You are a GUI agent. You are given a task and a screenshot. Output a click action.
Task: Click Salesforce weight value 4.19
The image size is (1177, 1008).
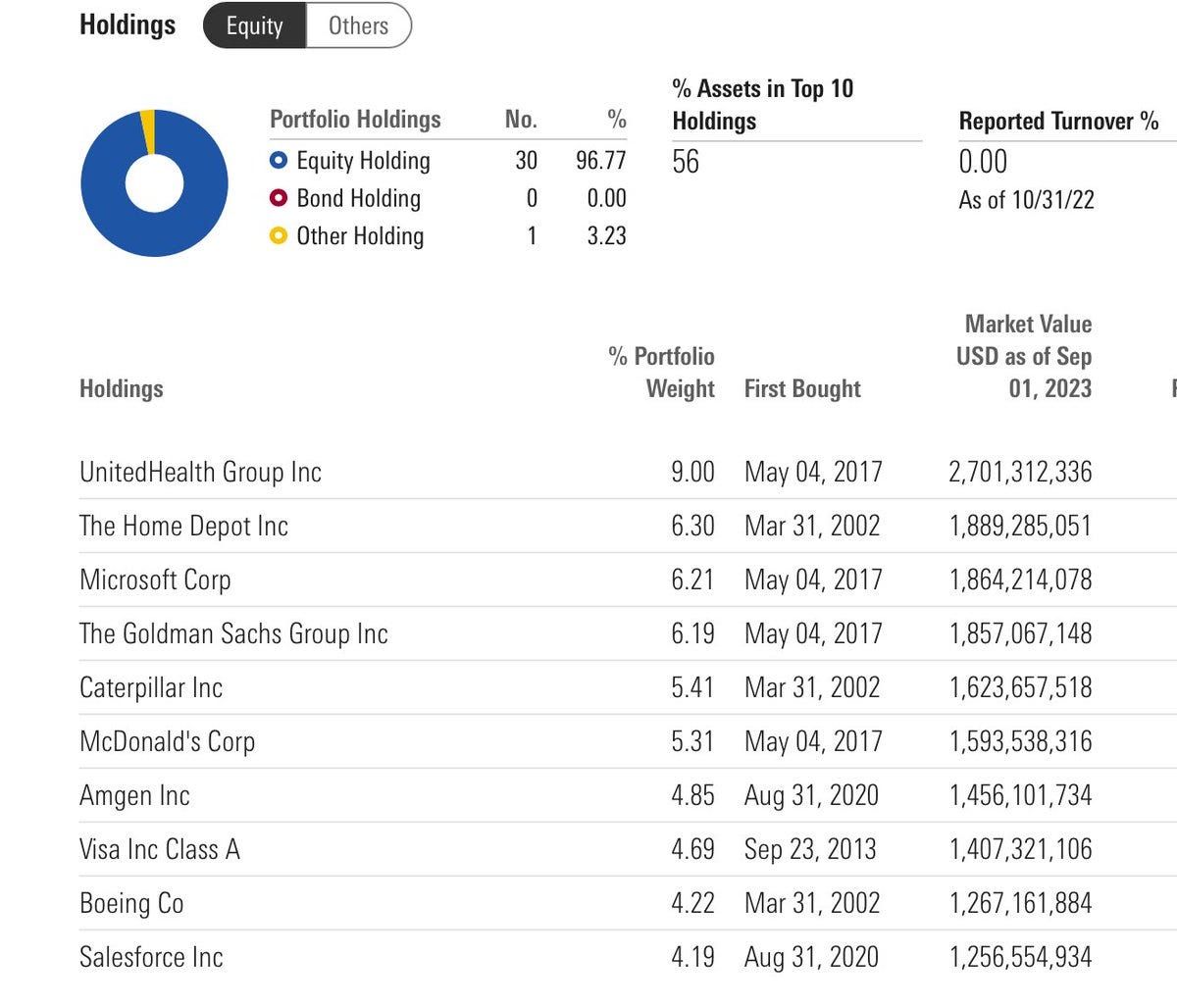[x=692, y=957]
